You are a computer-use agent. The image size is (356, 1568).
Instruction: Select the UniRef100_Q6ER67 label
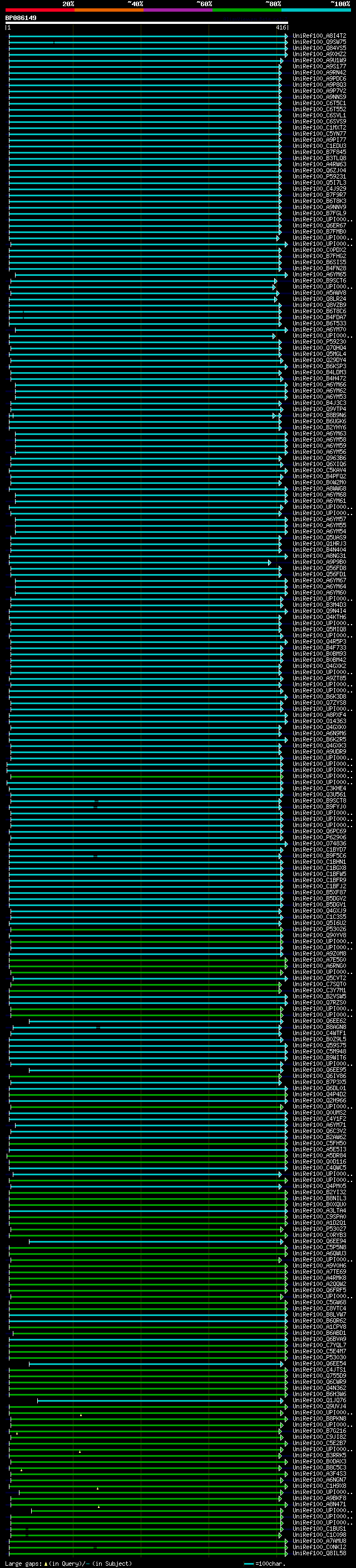[319, 225]
